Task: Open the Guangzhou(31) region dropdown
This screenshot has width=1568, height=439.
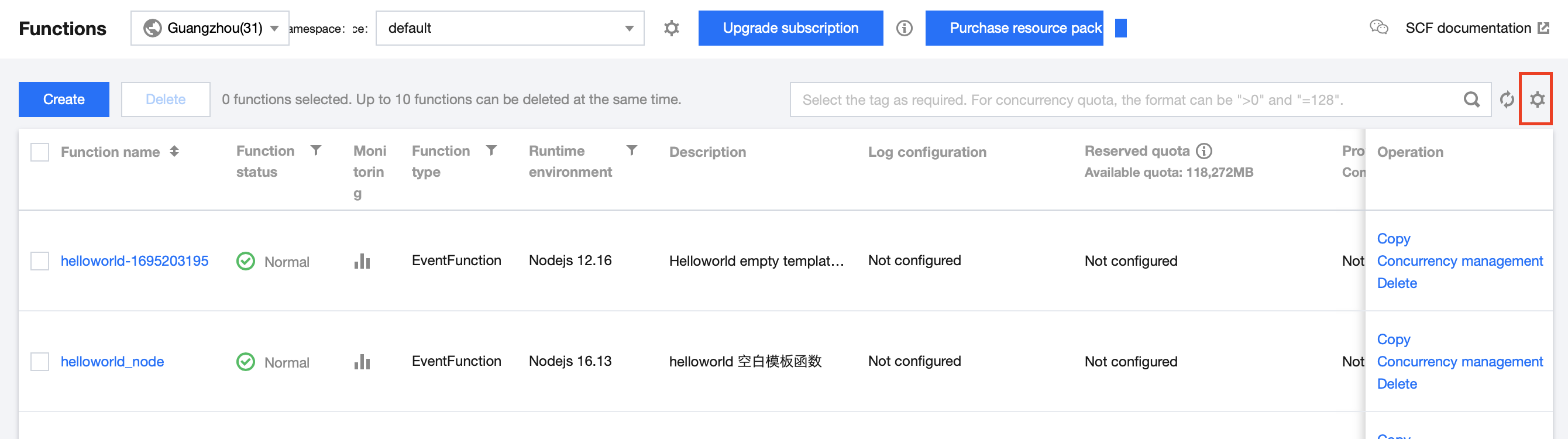Action: [210, 28]
